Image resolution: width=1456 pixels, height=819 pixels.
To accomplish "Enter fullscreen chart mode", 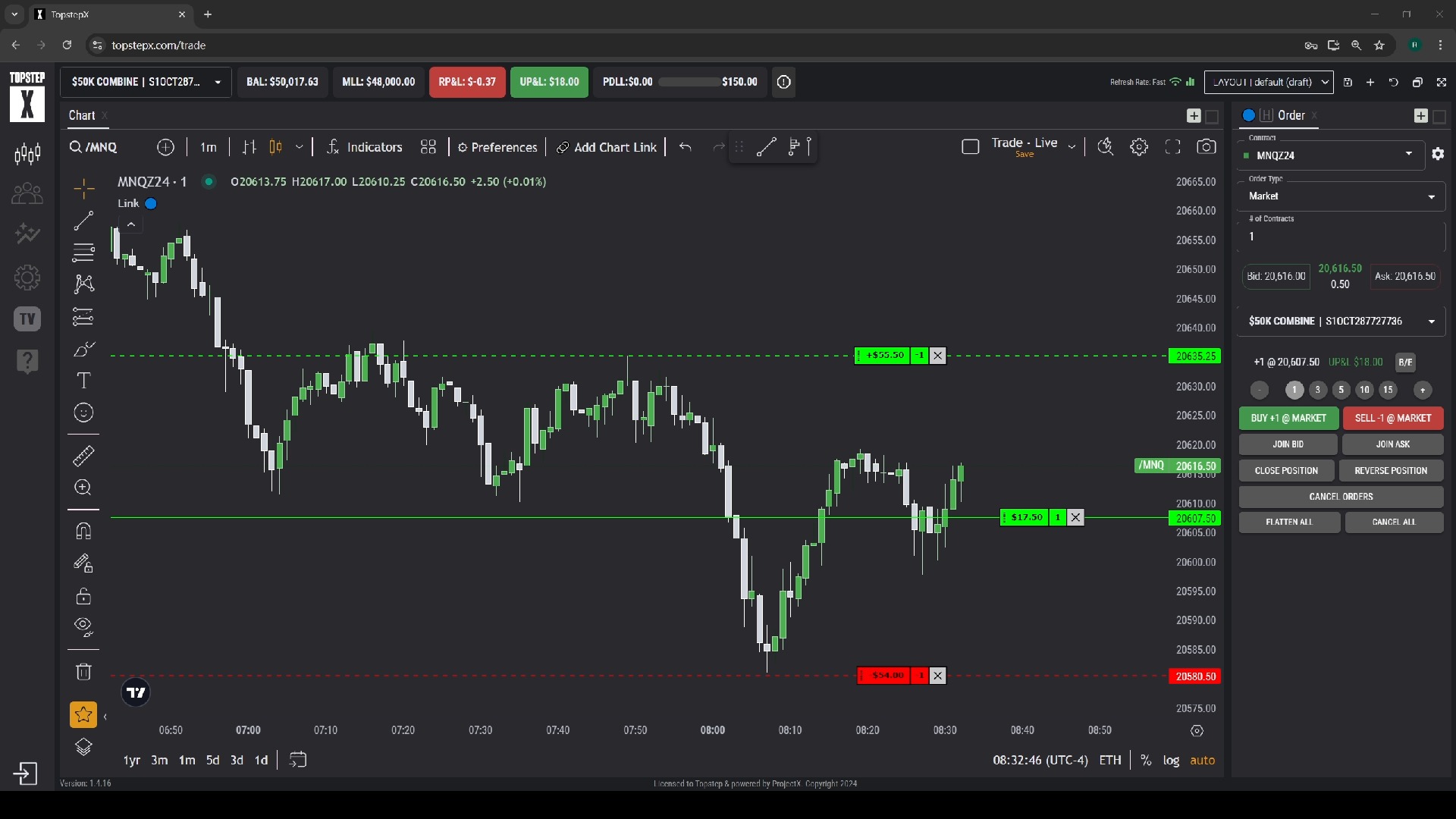I will point(1173,147).
